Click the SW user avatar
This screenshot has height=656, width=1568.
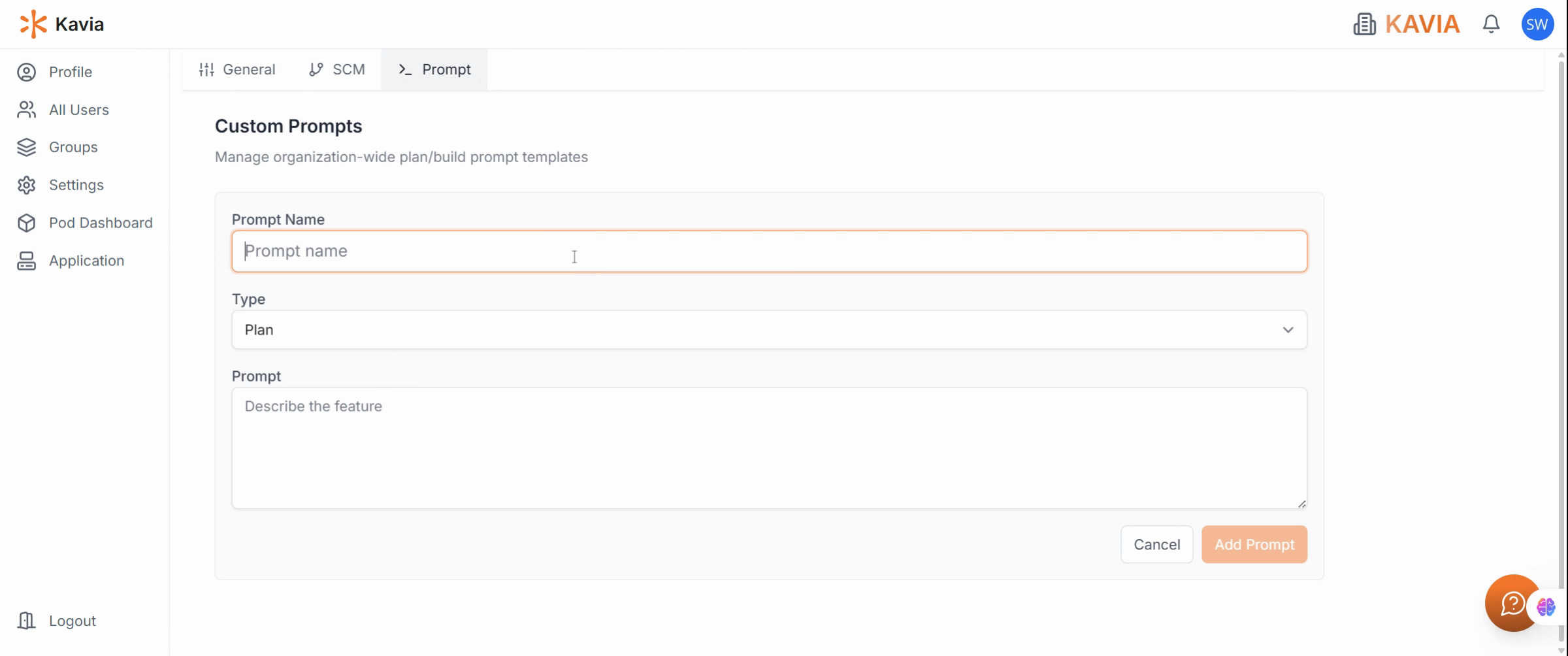click(1537, 24)
